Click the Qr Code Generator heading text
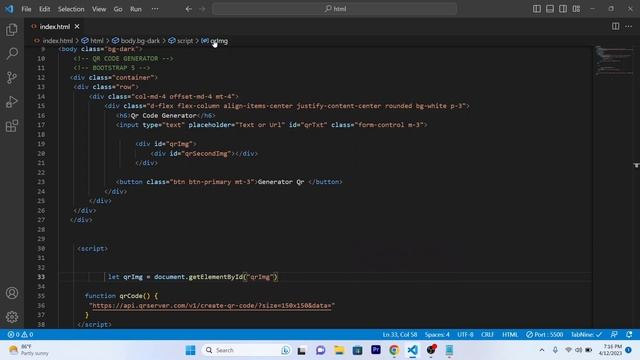This screenshot has width=640, height=360. coord(164,116)
